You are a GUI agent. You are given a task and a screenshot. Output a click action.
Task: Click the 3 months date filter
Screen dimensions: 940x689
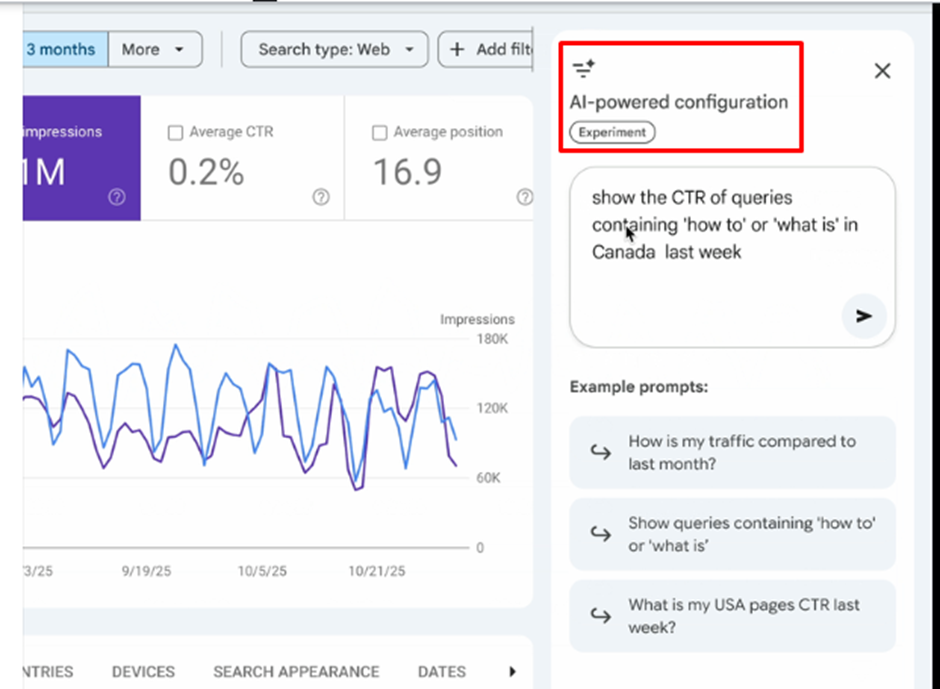click(x=60, y=49)
